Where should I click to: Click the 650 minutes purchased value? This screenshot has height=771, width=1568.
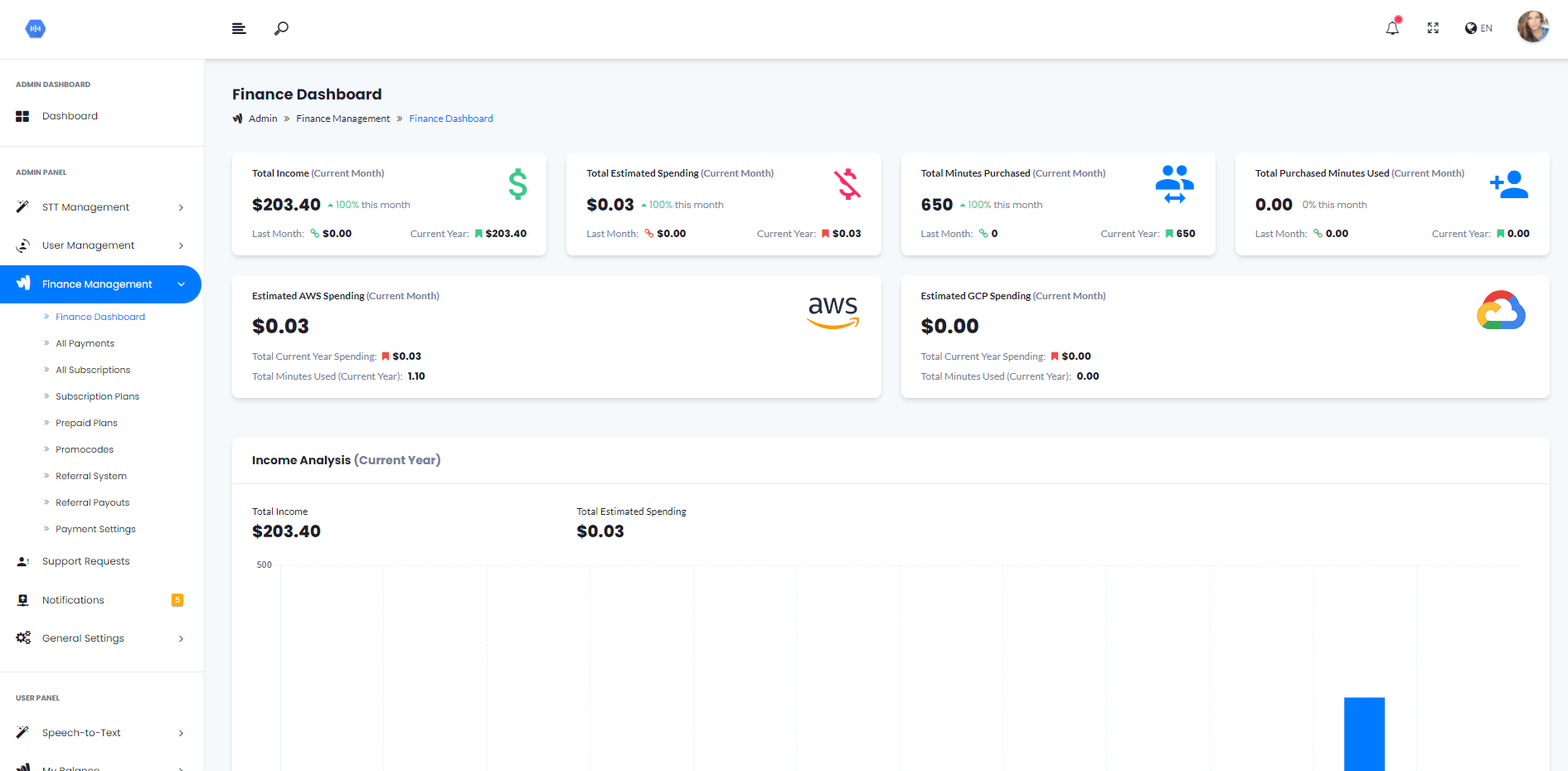pyautogui.click(x=937, y=205)
